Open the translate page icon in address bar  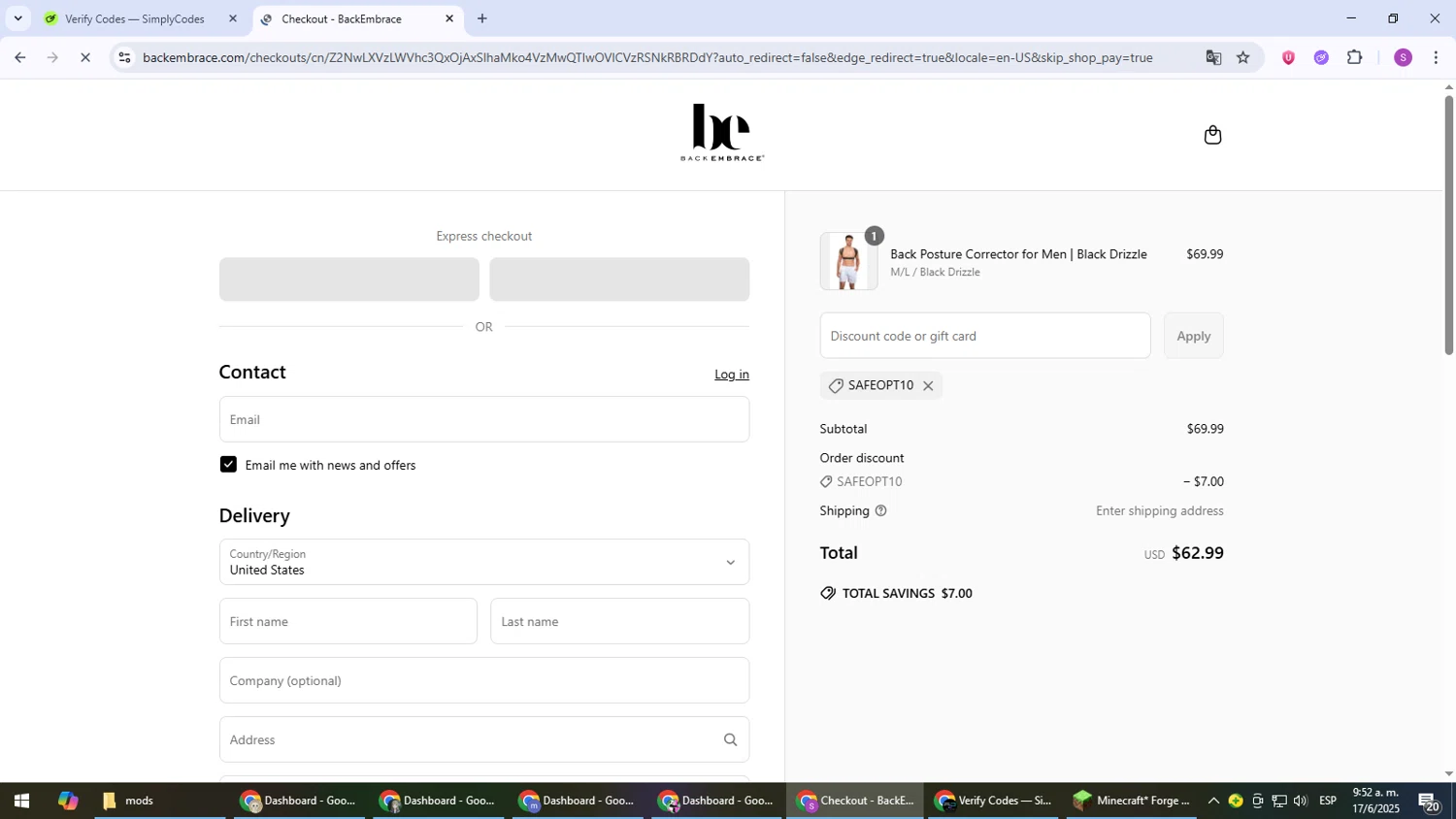[x=1213, y=57]
